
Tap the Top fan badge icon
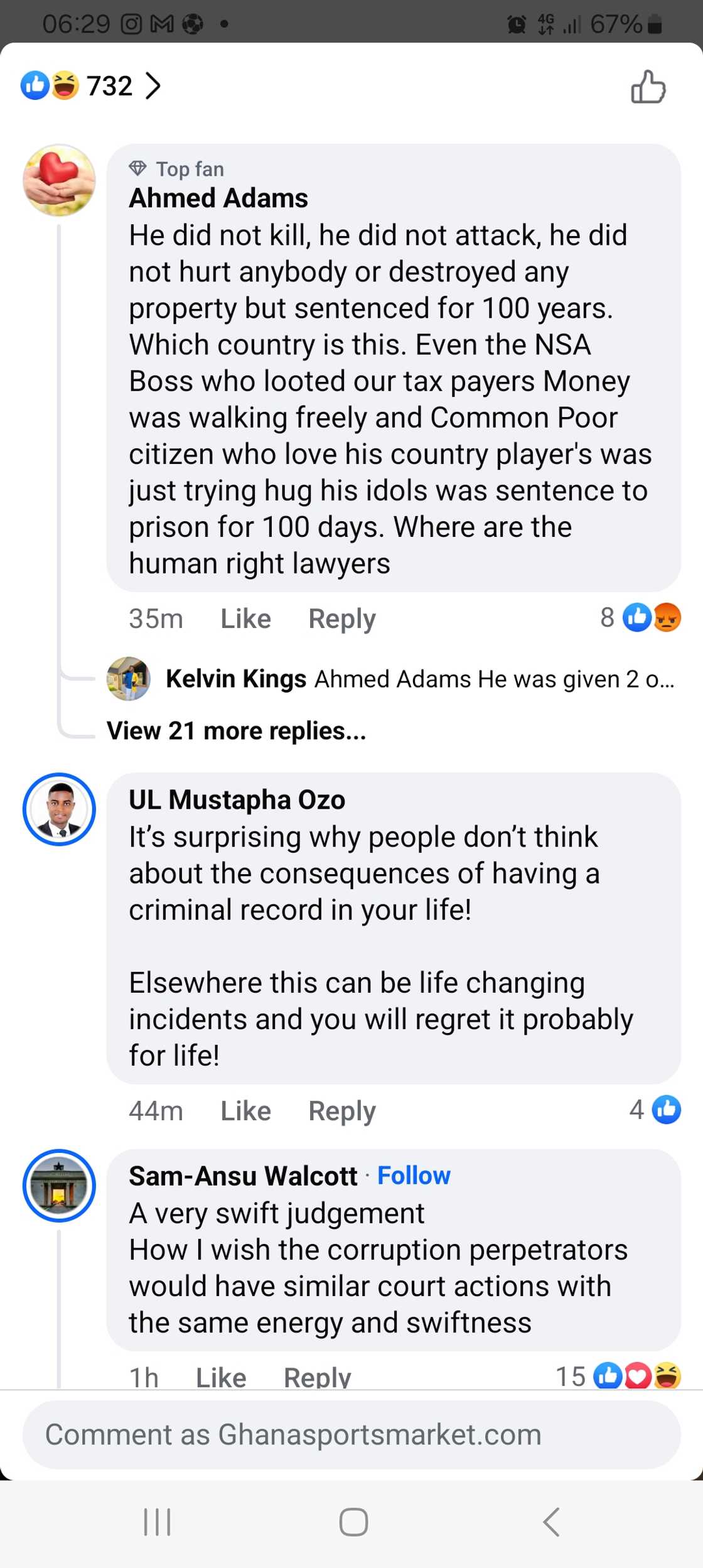[138, 168]
